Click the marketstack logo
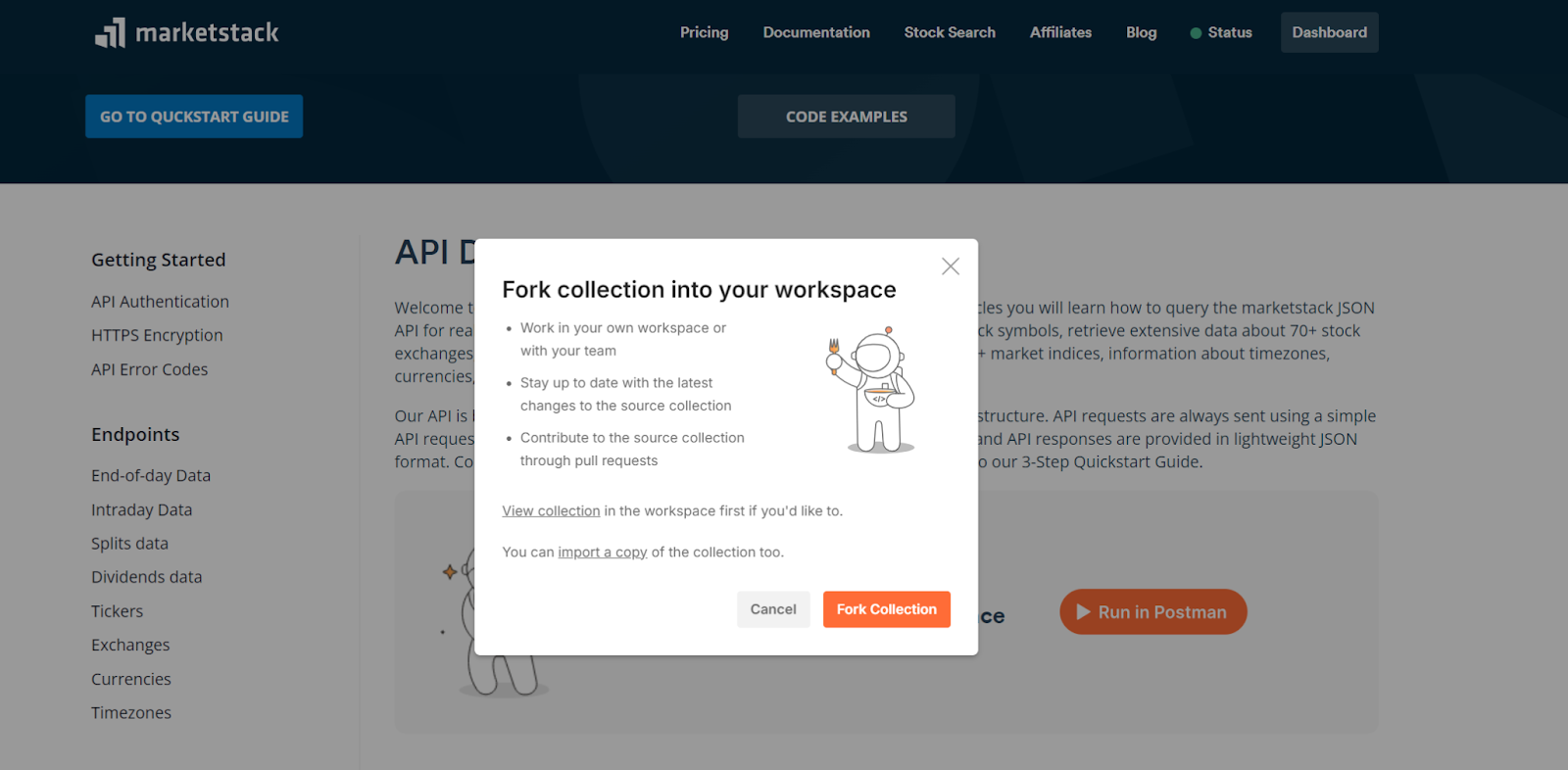This screenshot has width=1568, height=770. [x=187, y=32]
